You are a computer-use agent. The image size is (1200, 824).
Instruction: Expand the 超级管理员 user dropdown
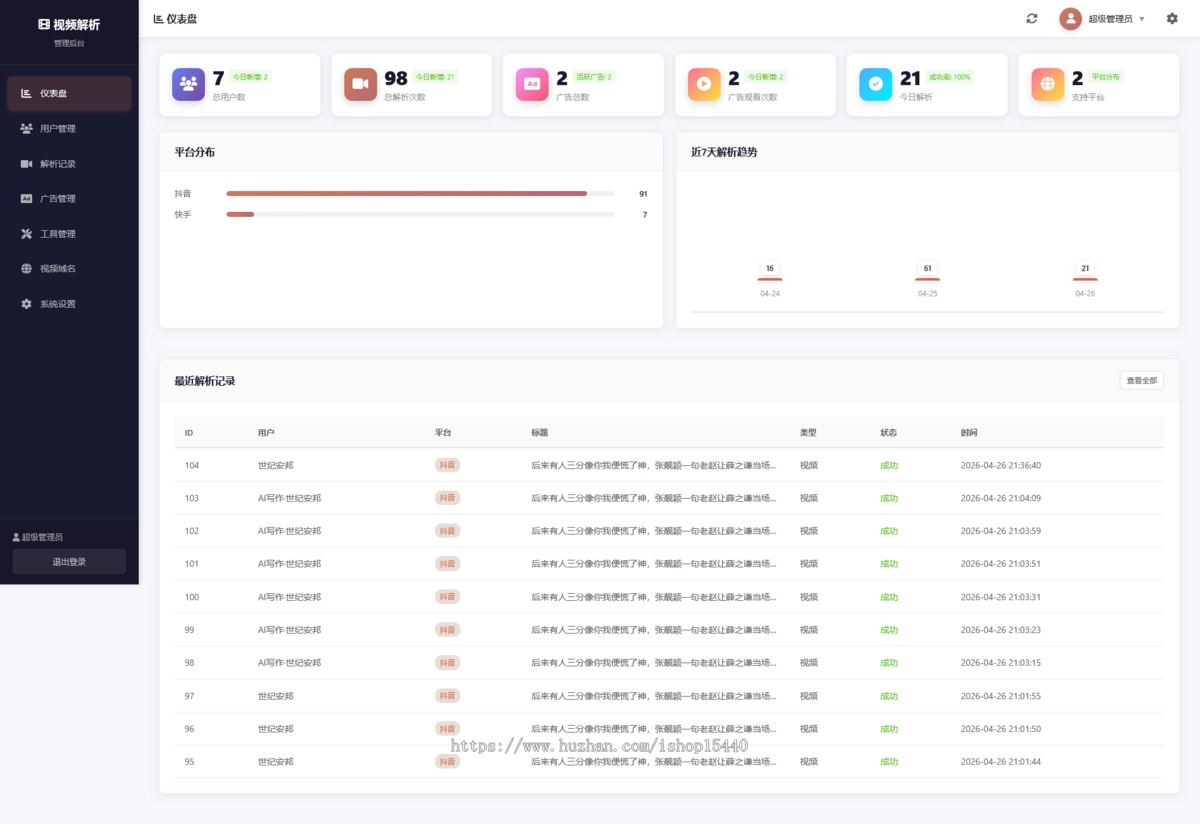[x=1103, y=18]
